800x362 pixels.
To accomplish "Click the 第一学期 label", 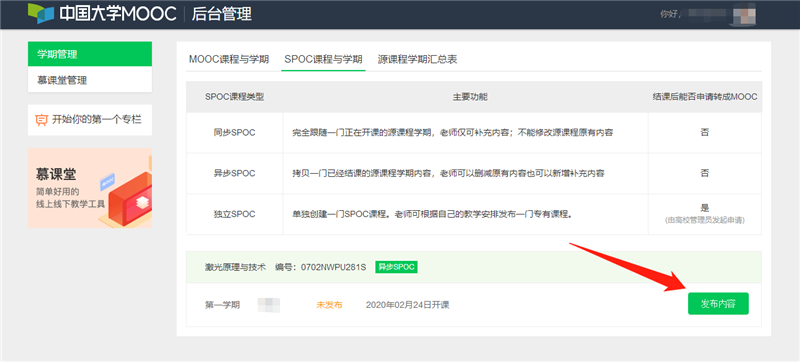I will pyautogui.click(x=222, y=305).
